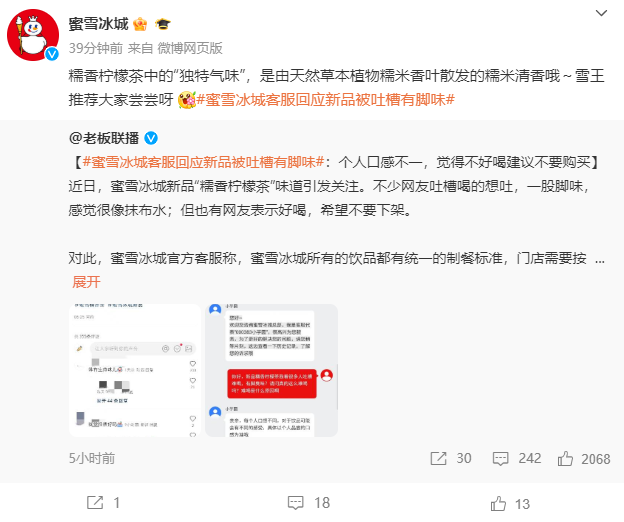
Task: Expand the post options chevron menu
Action: point(601,13)
